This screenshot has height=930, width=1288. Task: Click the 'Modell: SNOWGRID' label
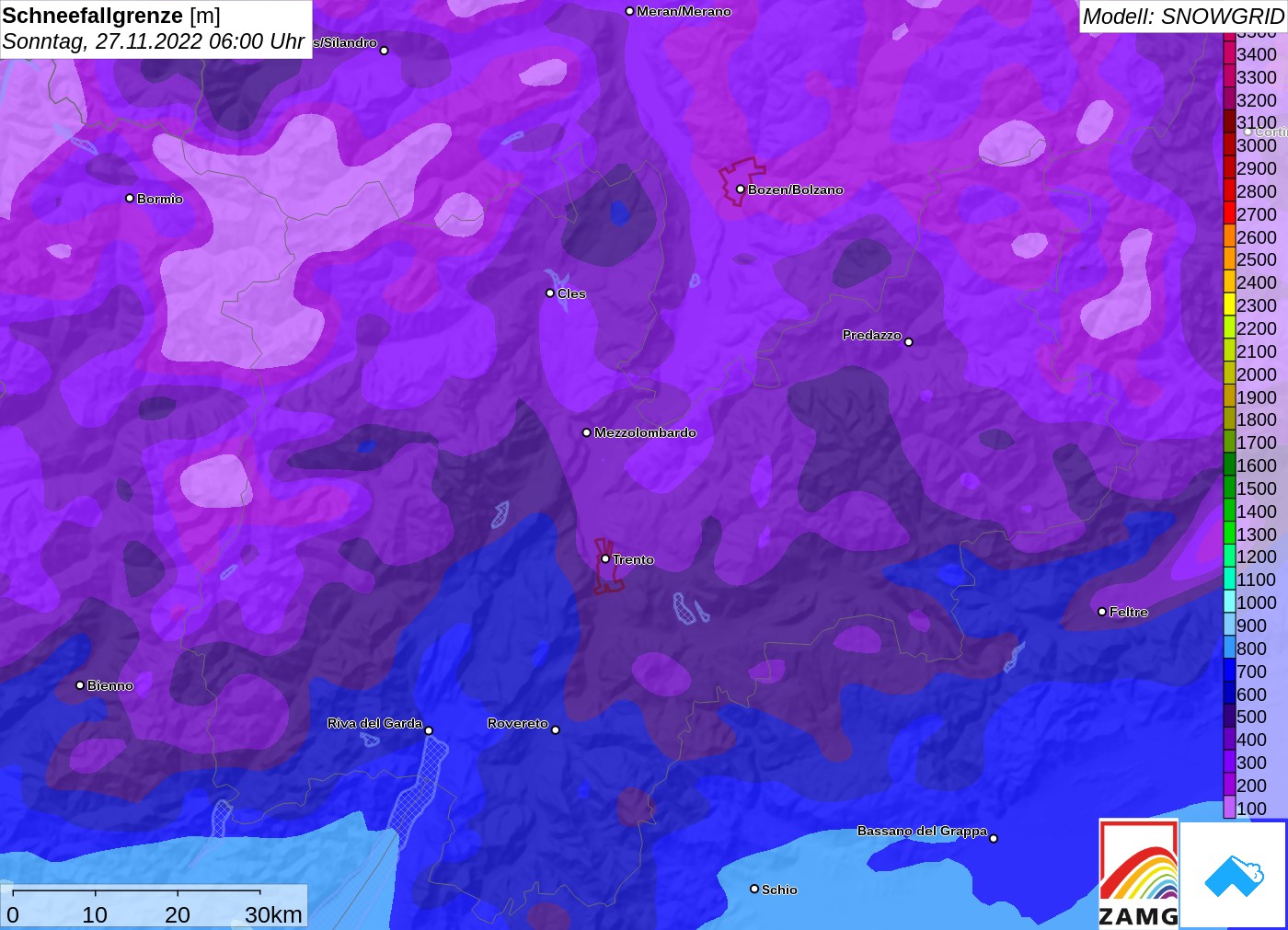pos(1183,17)
